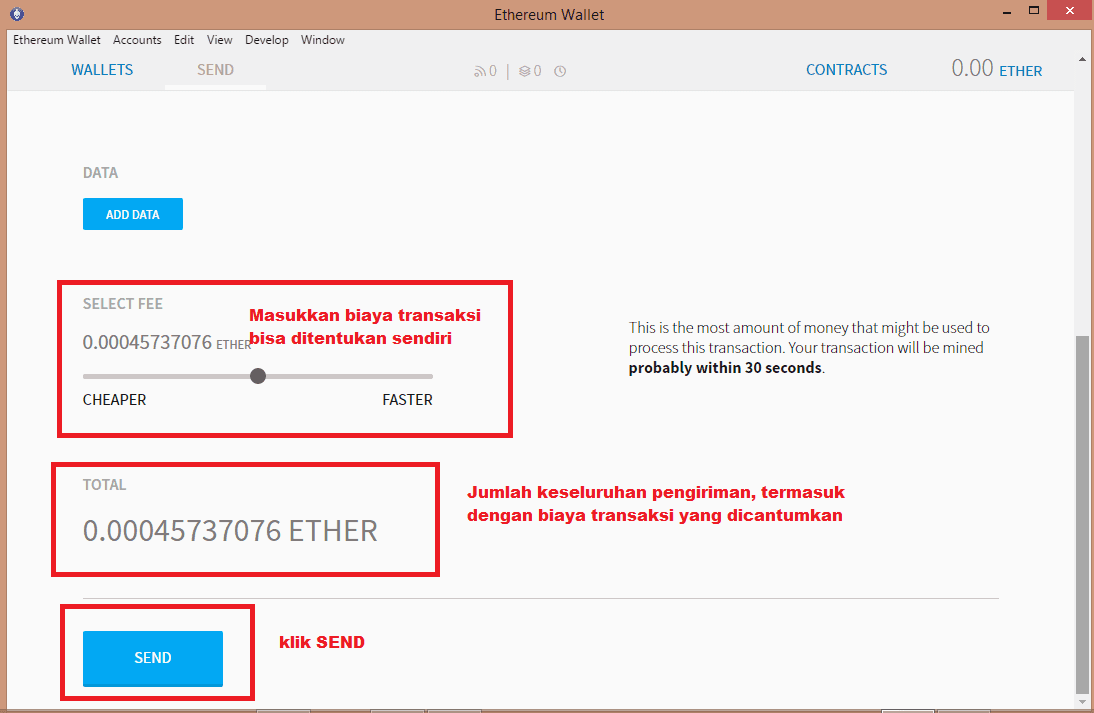
Task: Click the fee slider handle
Action: [x=258, y=376]
